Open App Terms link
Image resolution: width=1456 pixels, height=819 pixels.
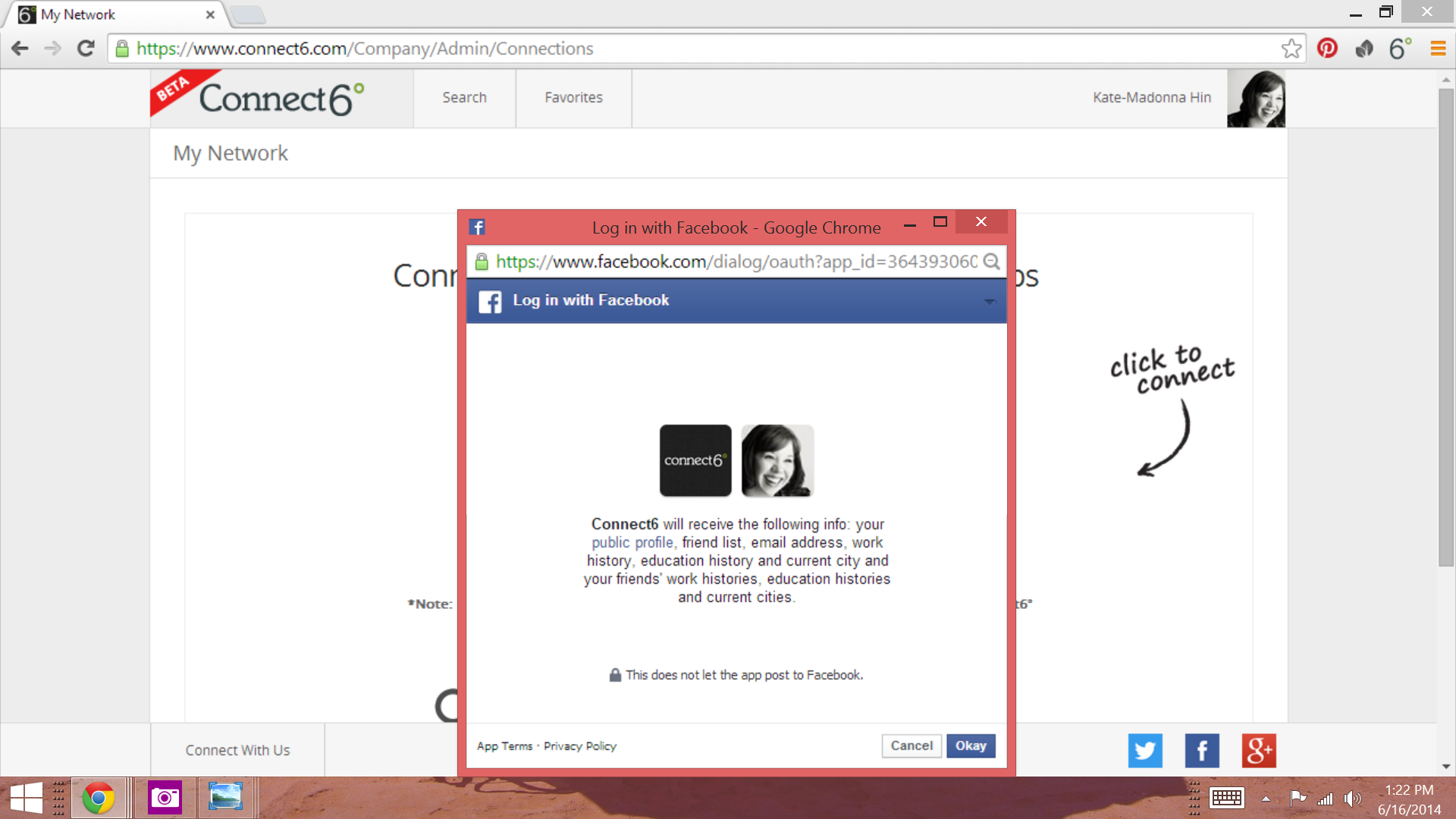click(504, 746)
